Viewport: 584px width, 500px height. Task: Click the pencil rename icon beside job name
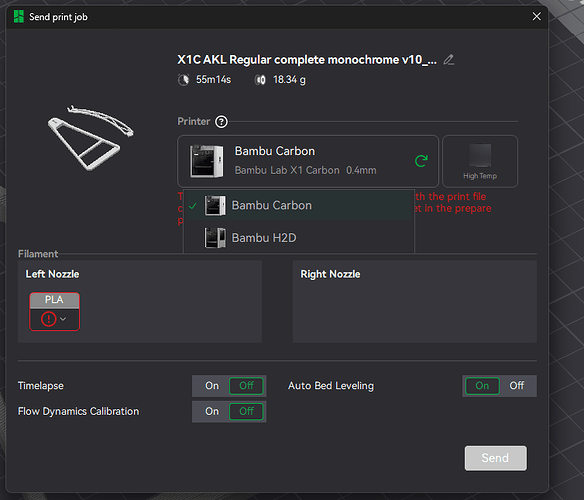tap(448, 60)
